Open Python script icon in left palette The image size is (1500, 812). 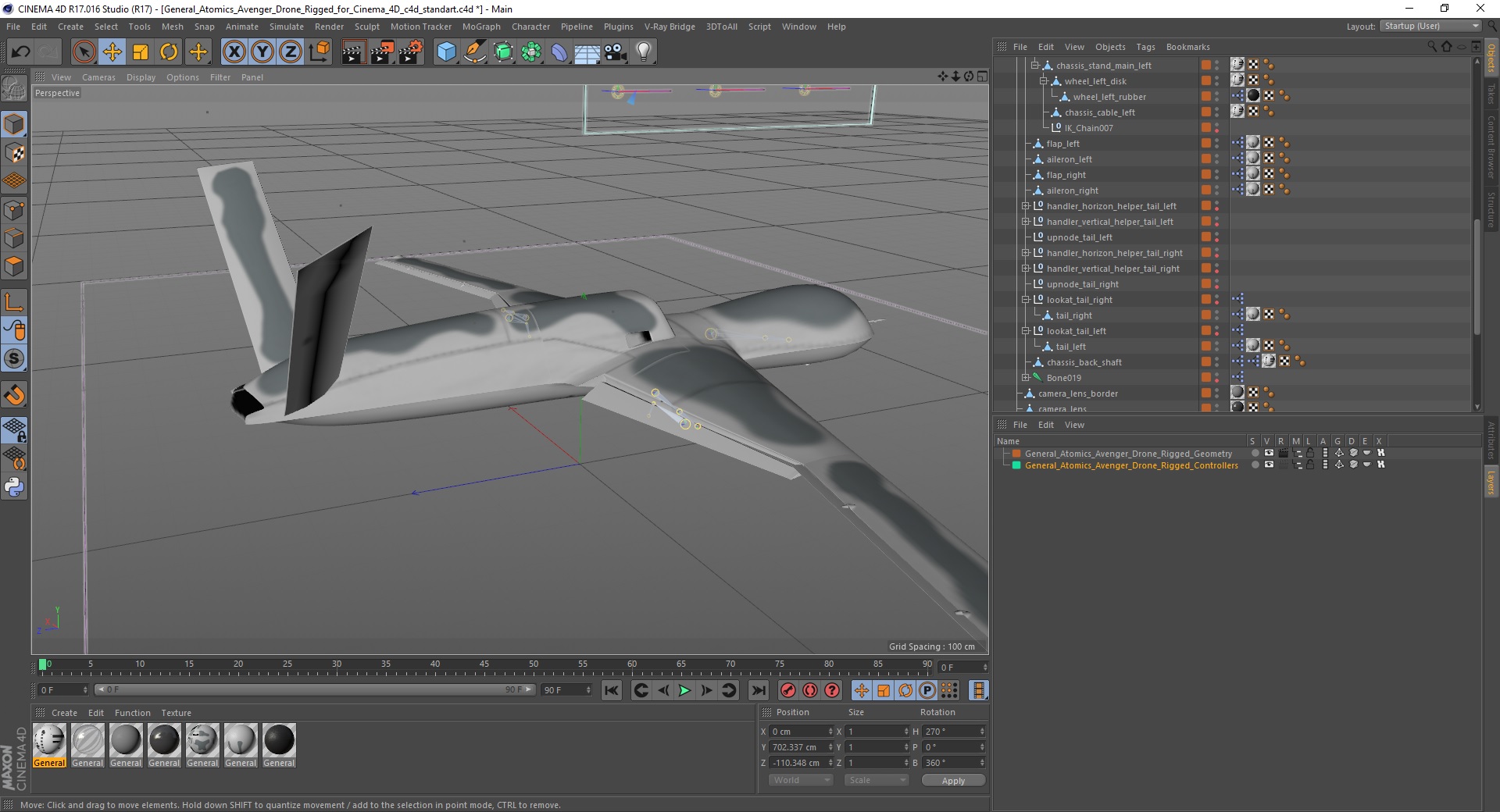tap(14, 487)
